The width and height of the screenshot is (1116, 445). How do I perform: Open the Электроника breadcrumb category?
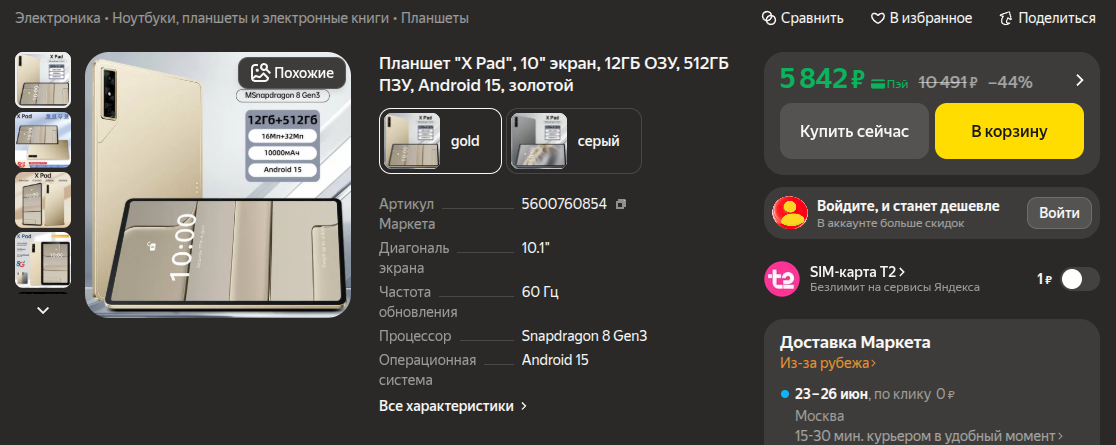click(x=58, y=19)
